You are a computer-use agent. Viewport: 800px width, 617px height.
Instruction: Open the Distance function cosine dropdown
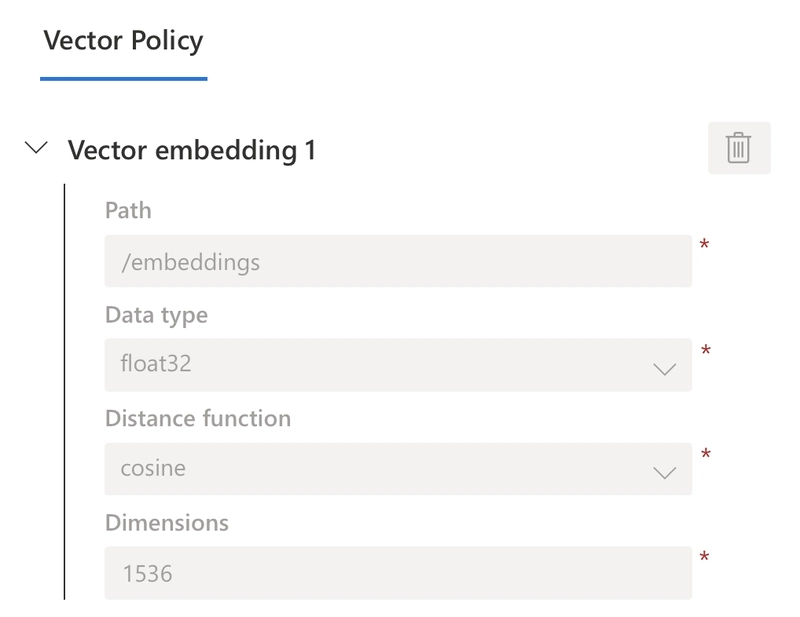coord(398,468)
